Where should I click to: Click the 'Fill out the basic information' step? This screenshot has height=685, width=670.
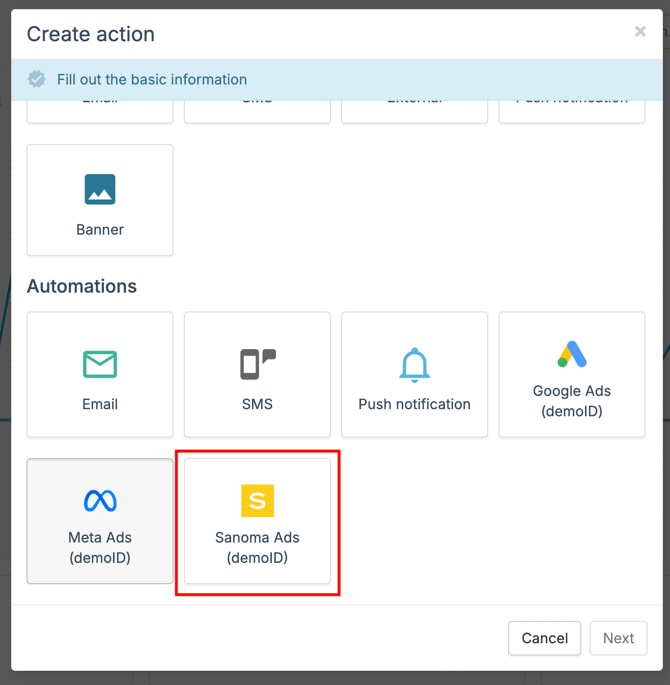point(152,79)
